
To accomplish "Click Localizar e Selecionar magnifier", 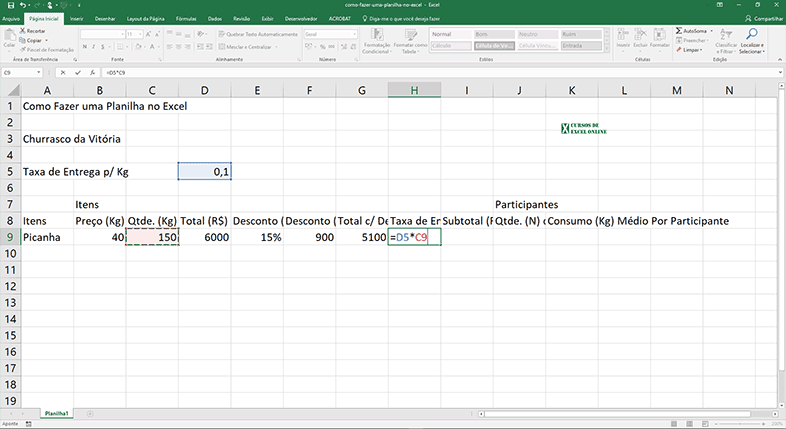I will (751, 34).
